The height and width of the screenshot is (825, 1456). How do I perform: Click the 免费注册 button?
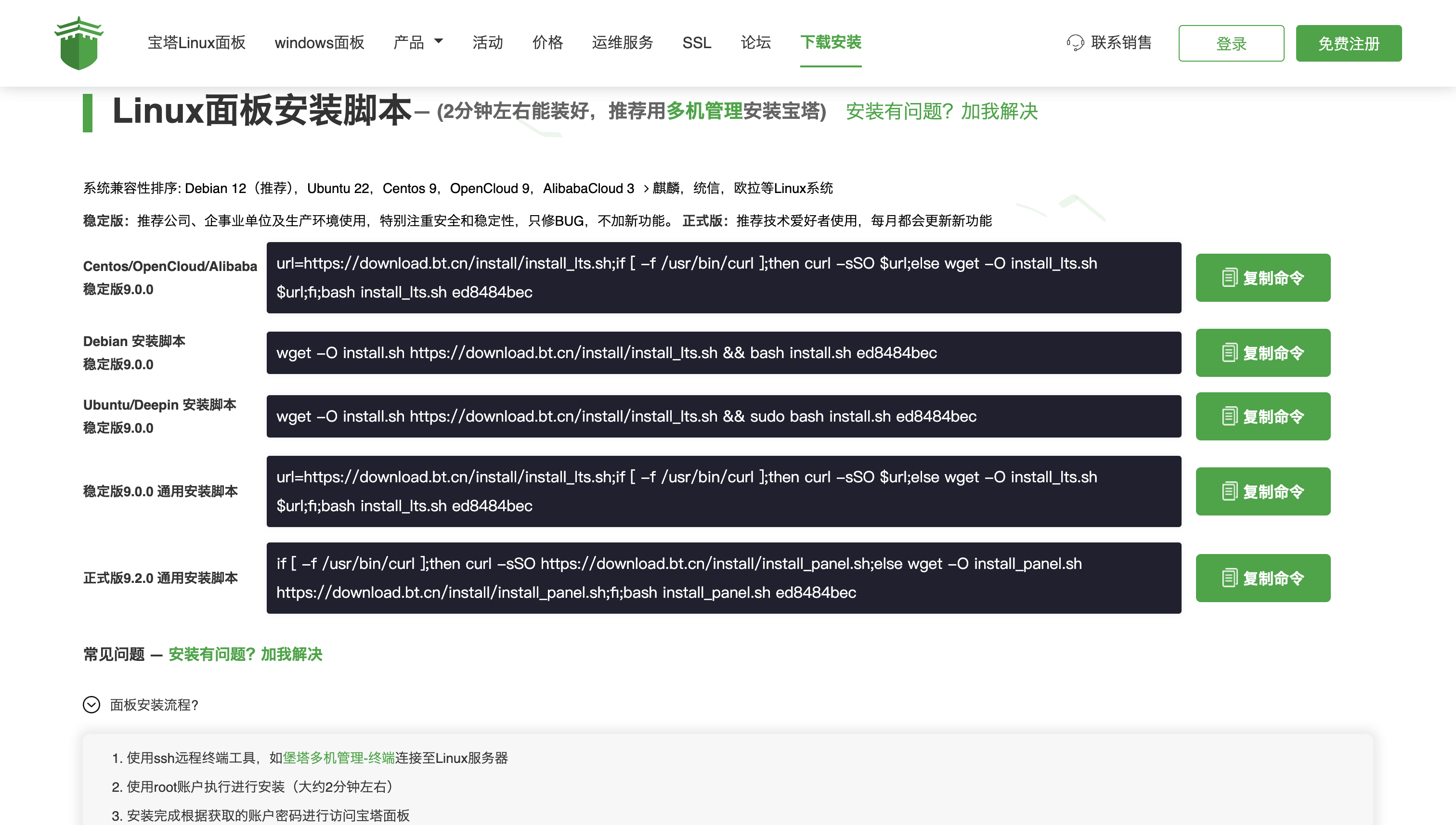point(1348,42)
